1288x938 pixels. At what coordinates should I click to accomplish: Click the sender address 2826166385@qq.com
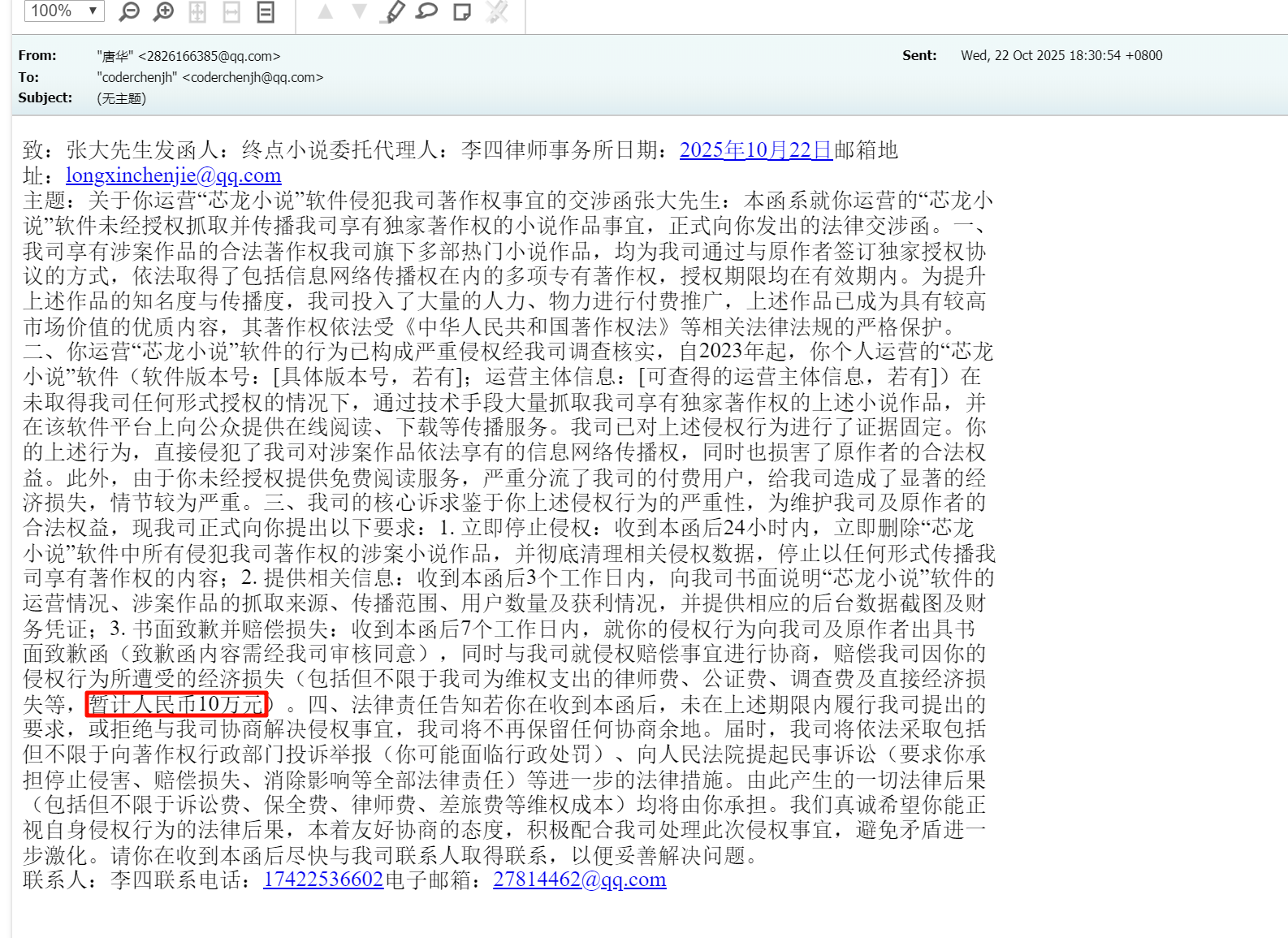pos(209,56)
